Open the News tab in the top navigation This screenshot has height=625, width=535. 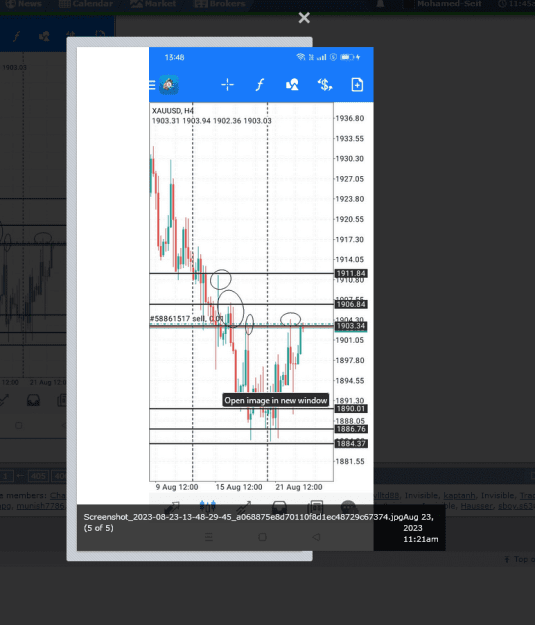tap(24, 4)
